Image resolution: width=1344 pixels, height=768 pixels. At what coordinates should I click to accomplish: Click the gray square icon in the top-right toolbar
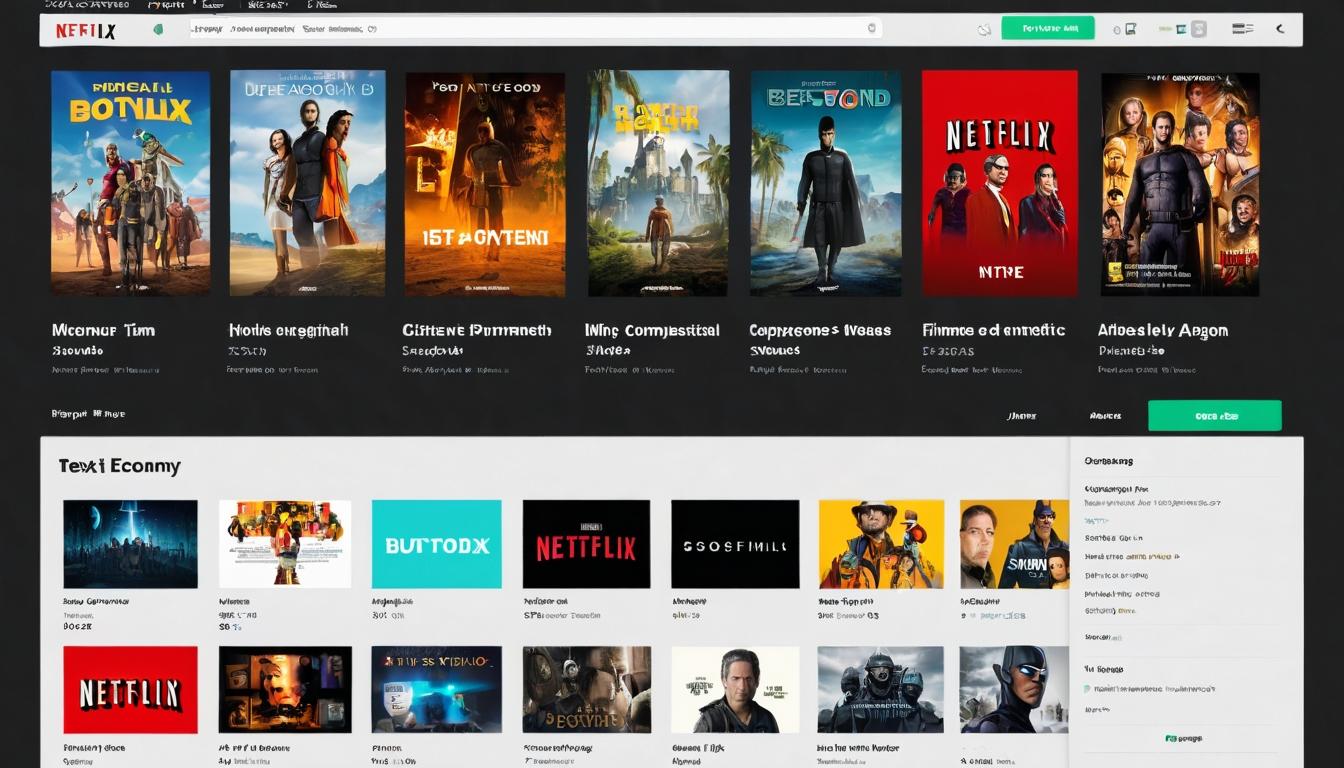click(x=1198, y=29)
